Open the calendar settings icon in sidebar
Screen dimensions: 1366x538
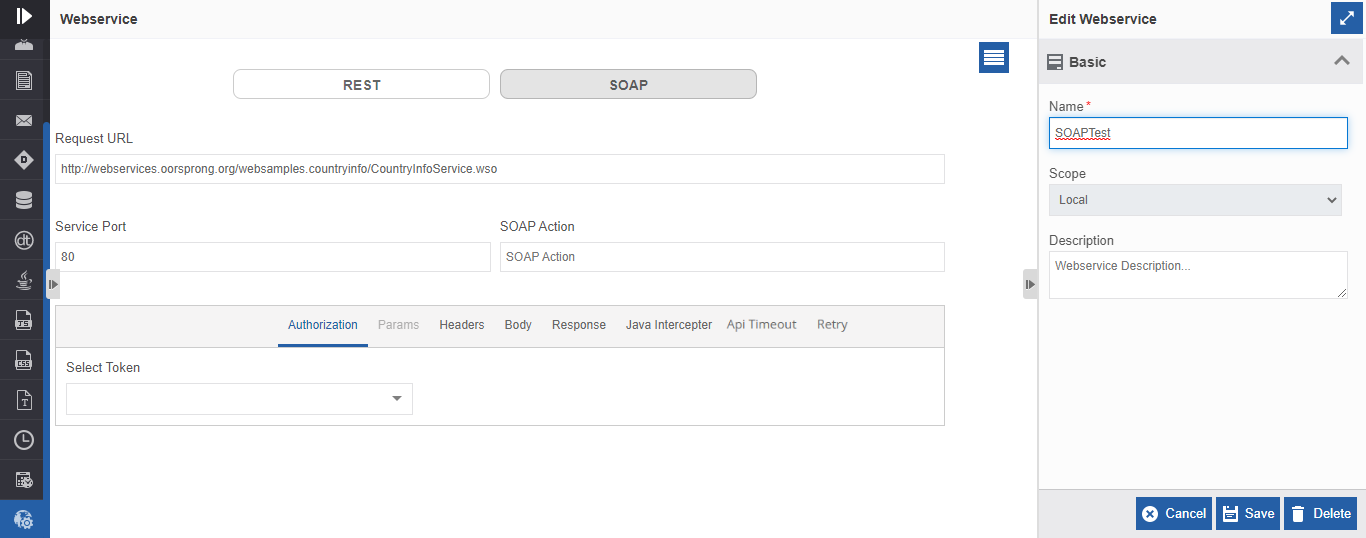point(24,480)
